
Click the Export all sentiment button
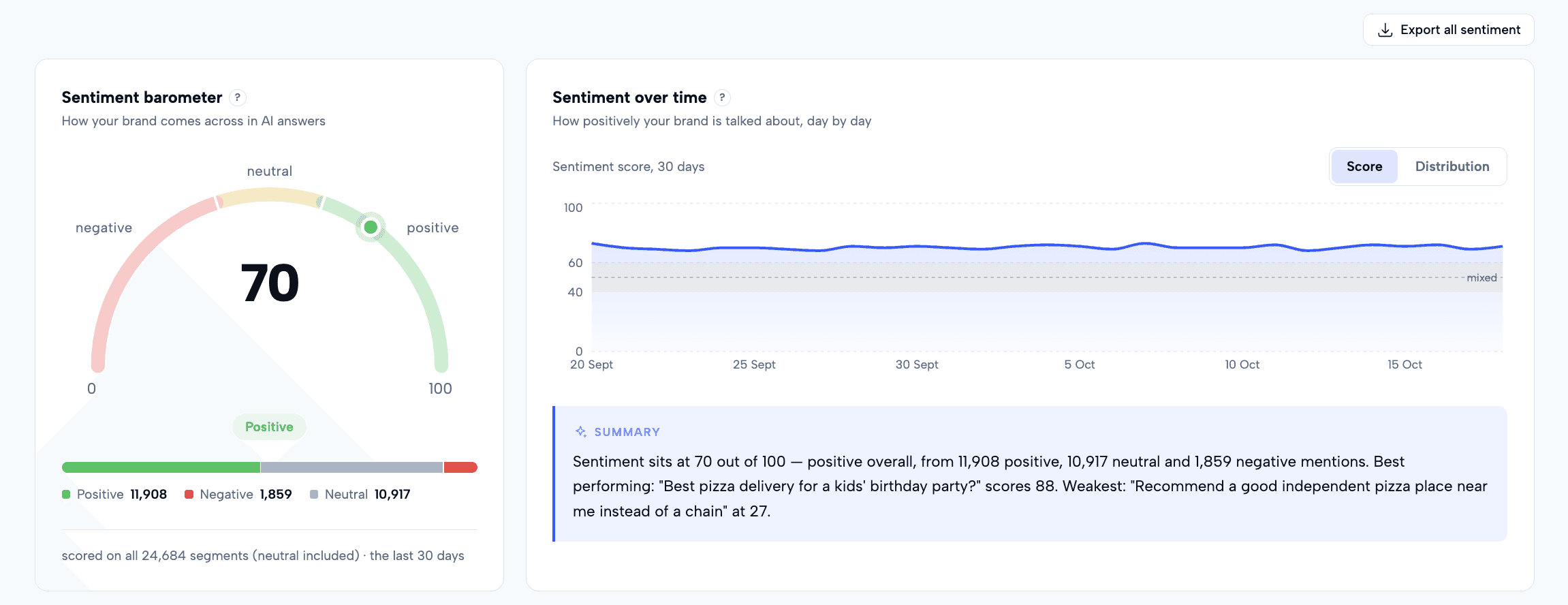1448,30
